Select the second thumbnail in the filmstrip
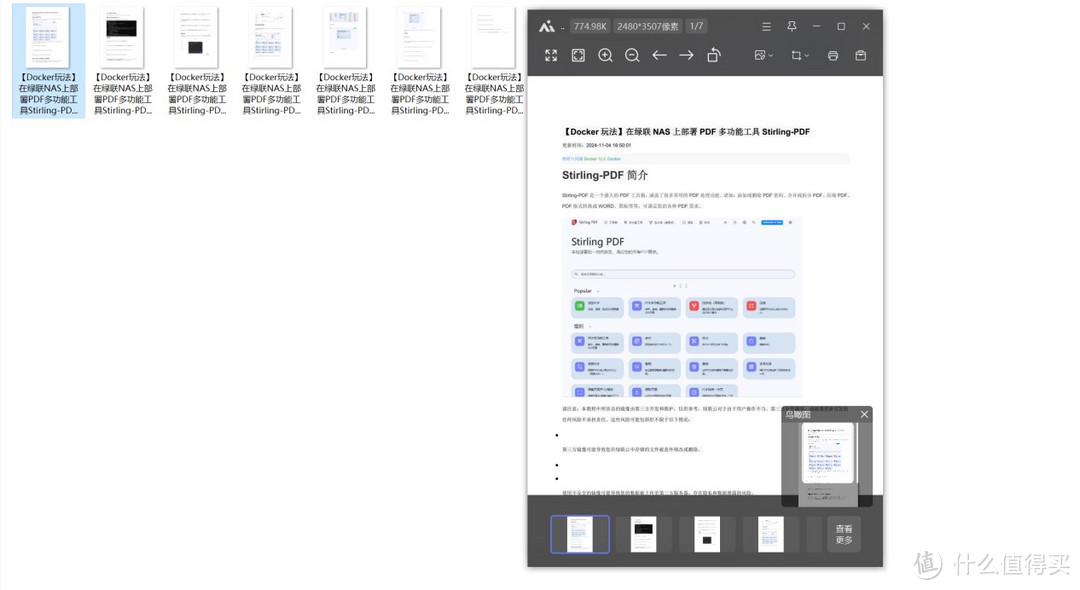The height and width of the screenshot is (590, 1080). click(643, 534)
